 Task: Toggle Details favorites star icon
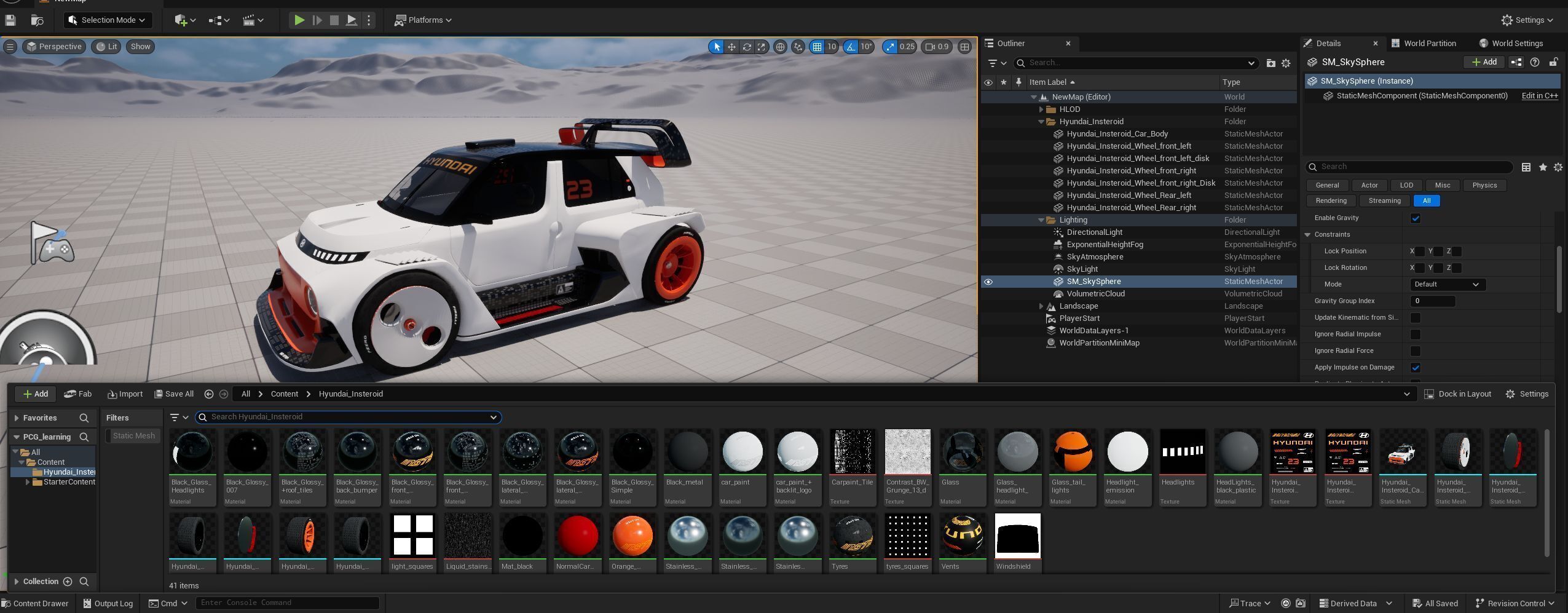point(1542,167)
